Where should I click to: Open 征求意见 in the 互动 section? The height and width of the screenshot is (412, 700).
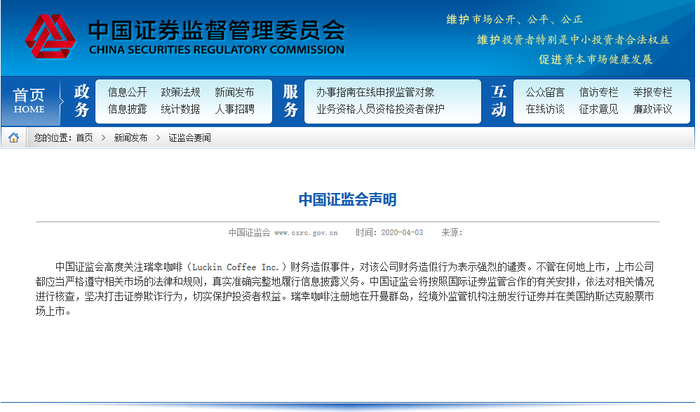click(599, 109)
